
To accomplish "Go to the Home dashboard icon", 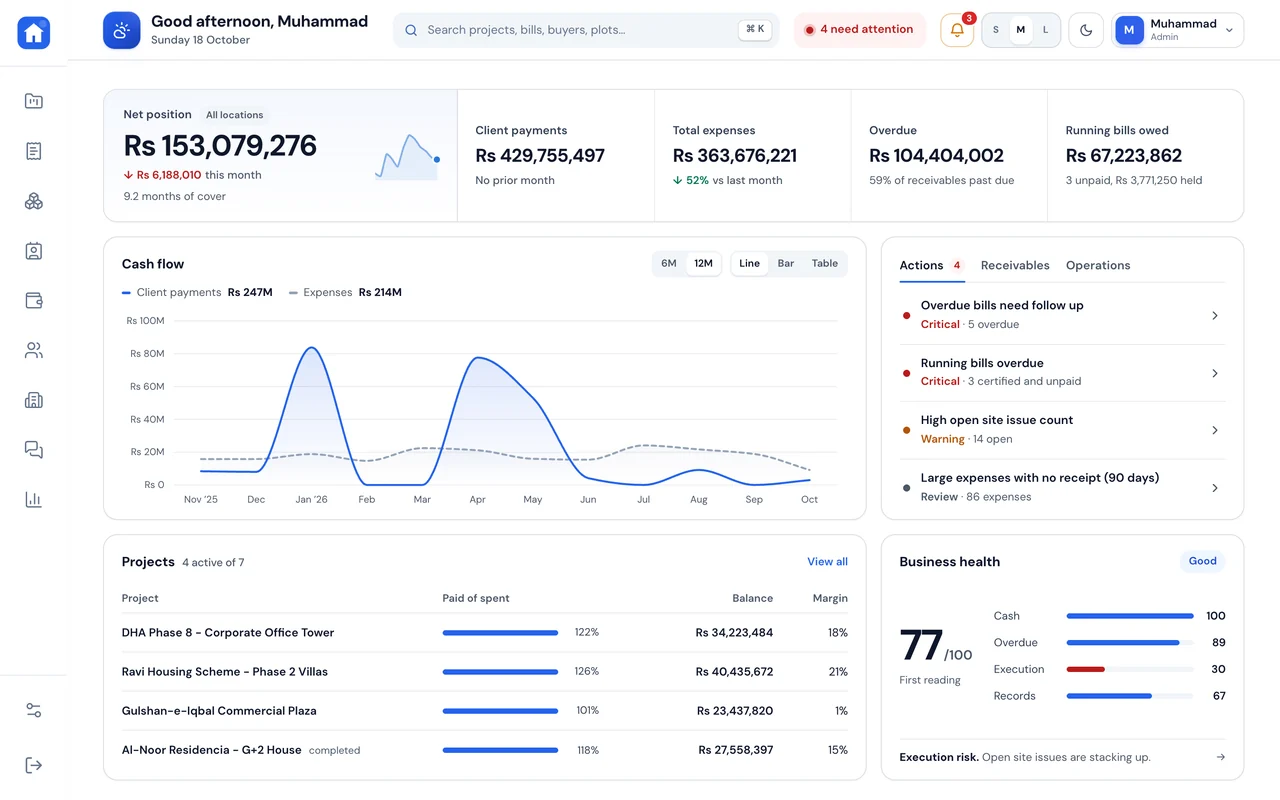I will 34,33.
